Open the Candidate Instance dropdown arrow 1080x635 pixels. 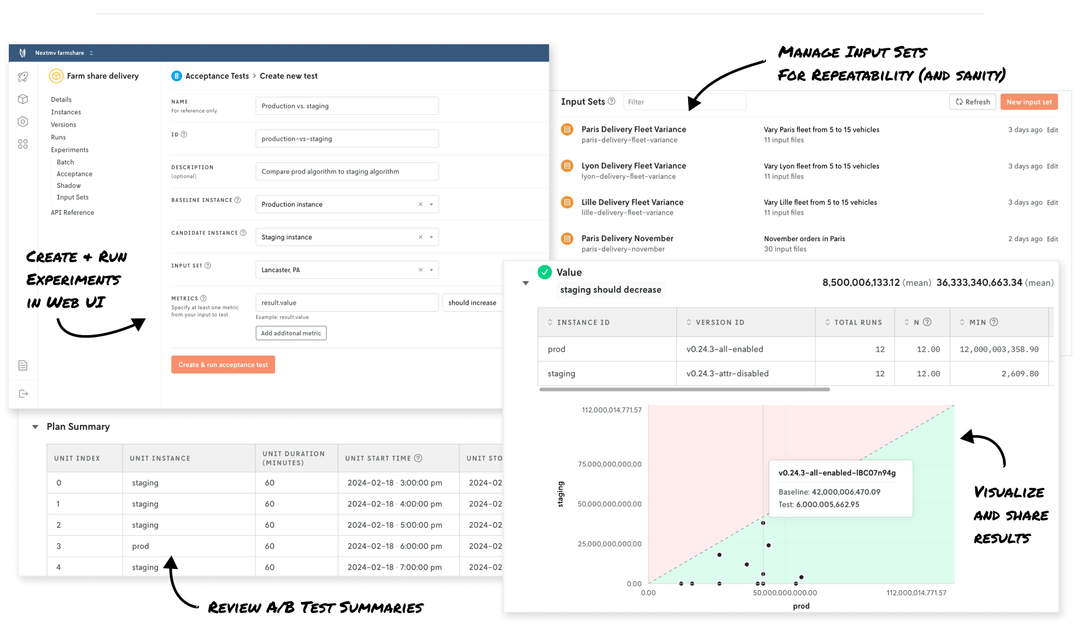[431, 237]
